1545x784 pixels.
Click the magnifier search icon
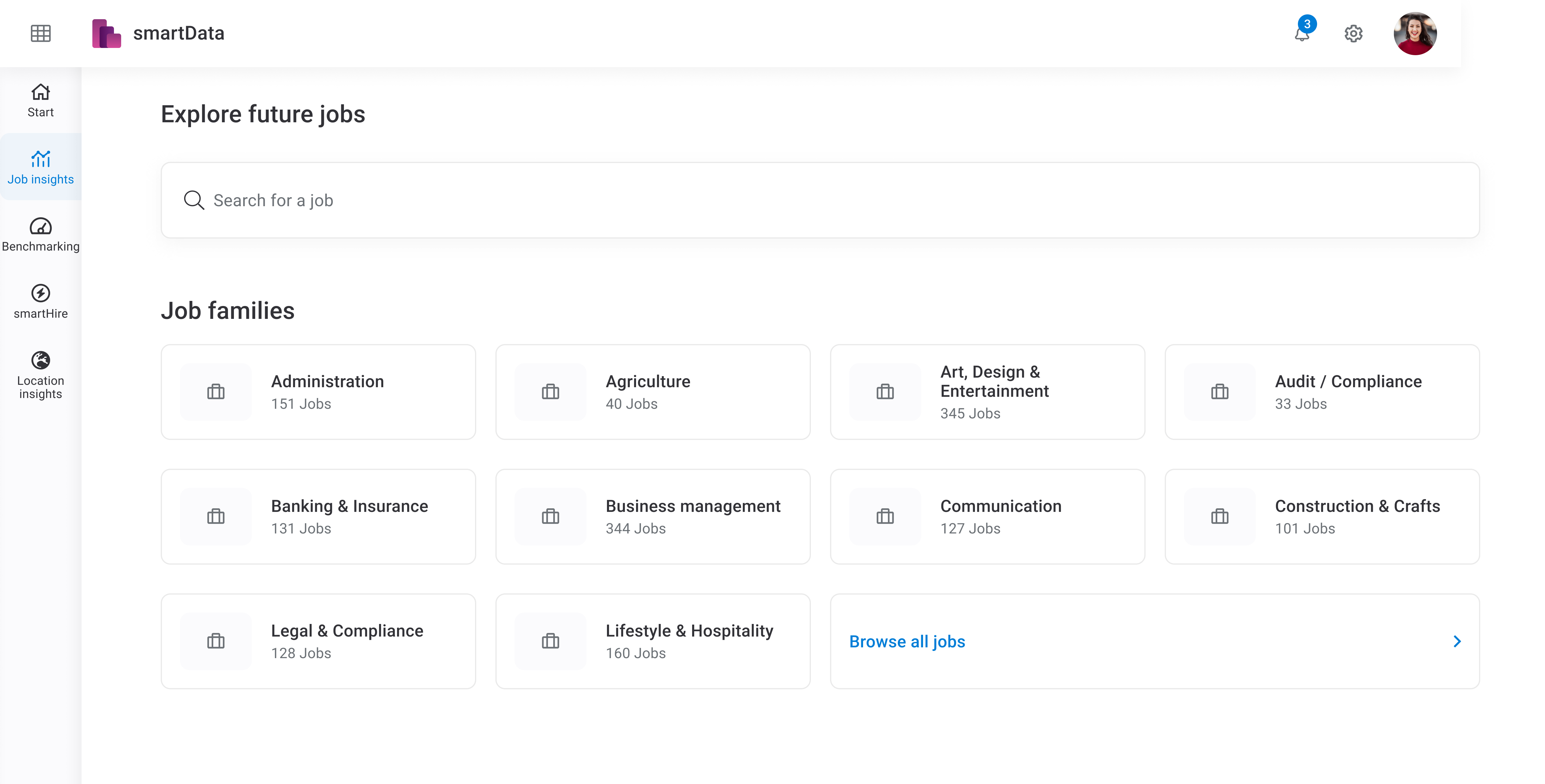(194, 200)
